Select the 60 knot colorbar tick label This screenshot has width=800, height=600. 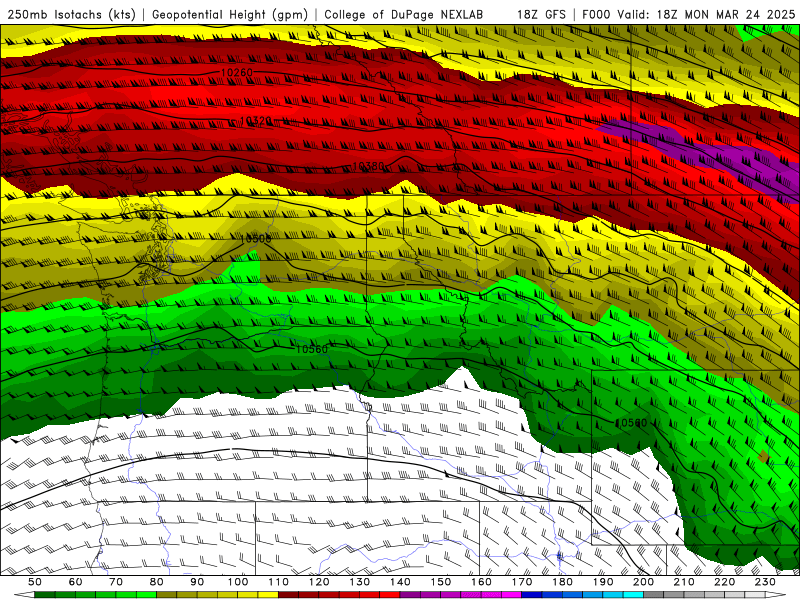(x=75, y=582)
